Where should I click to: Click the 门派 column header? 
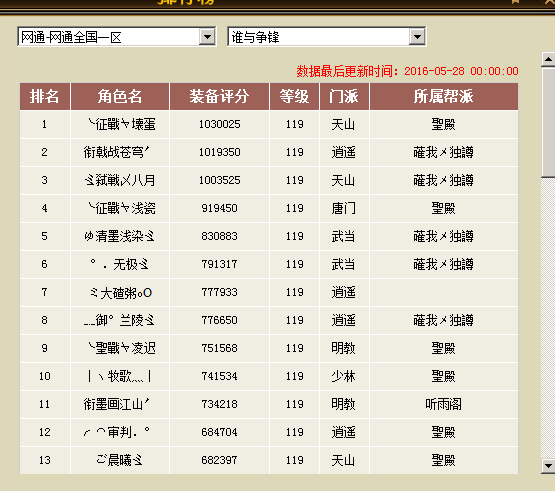coord(344,96)
